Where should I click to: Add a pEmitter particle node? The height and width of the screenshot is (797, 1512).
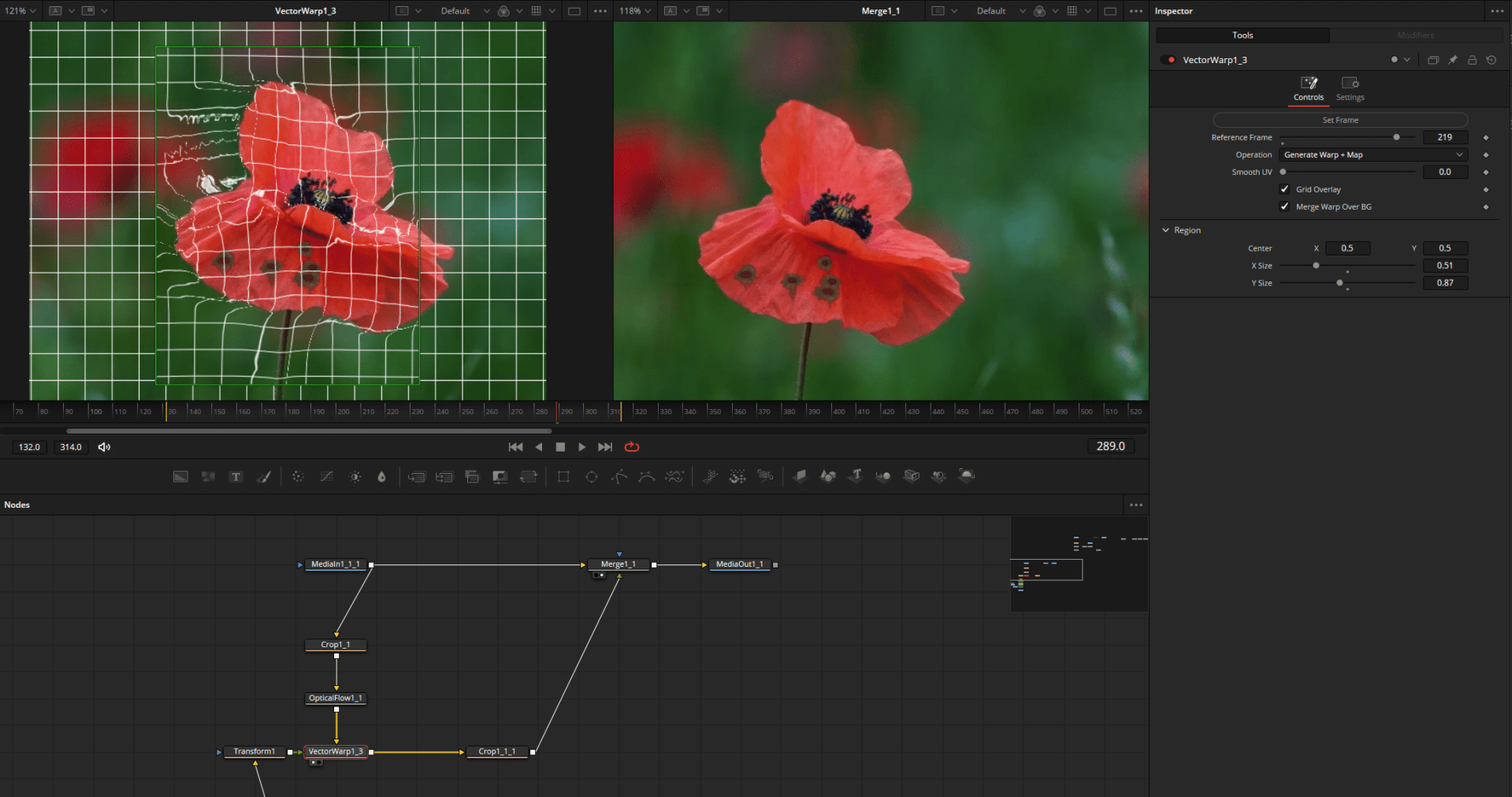(710, 476)
